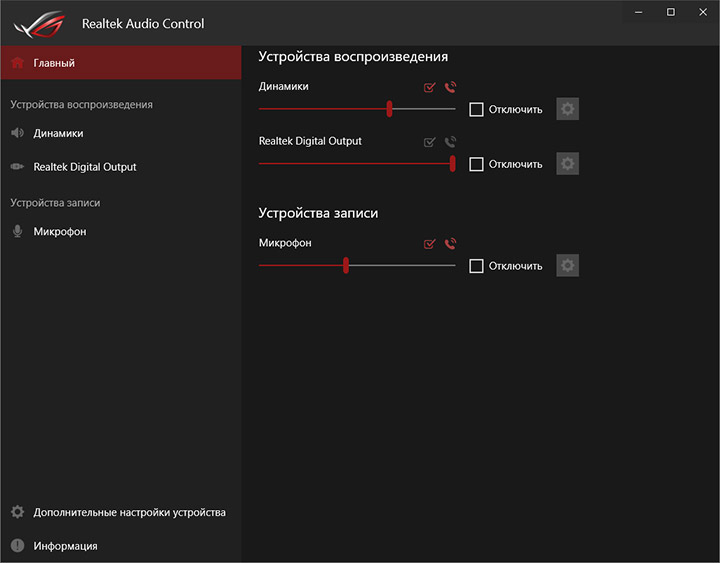720x563 pixels.
Task: Mute Микрофон with Отключить checkbox
Action: [476, 266]
